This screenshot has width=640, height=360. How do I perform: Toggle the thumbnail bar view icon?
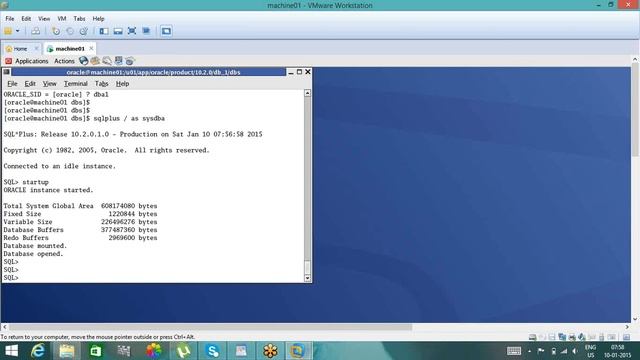click(118, 31)
